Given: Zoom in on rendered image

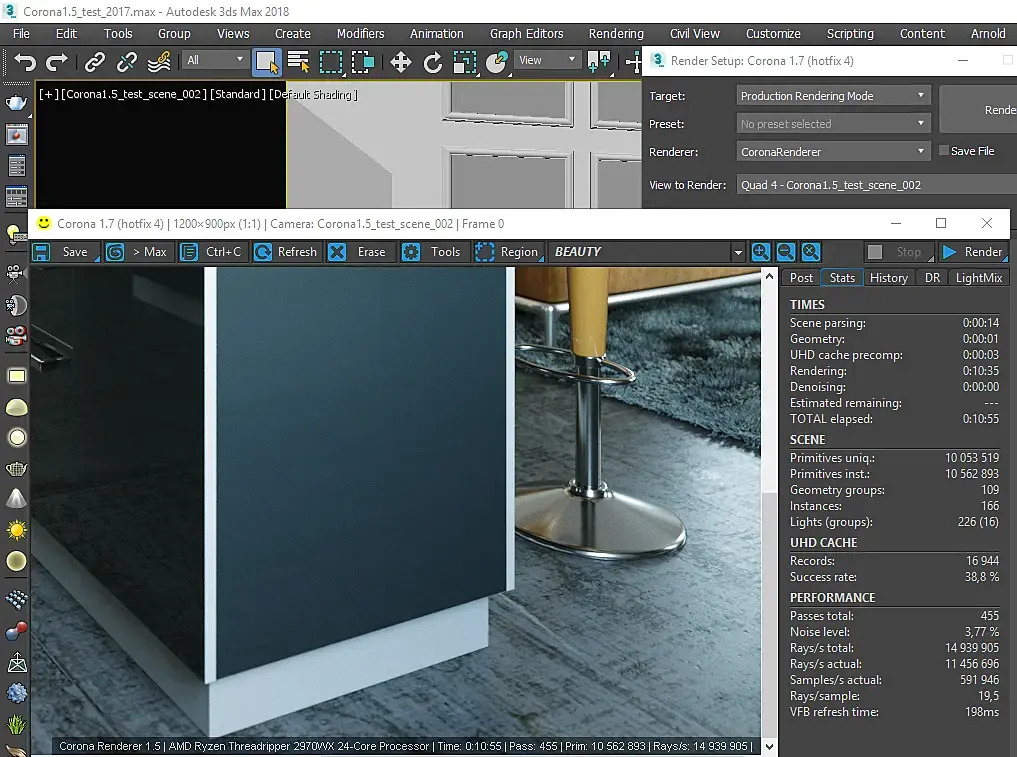Looking at the screenshot, I should [761, 252].
